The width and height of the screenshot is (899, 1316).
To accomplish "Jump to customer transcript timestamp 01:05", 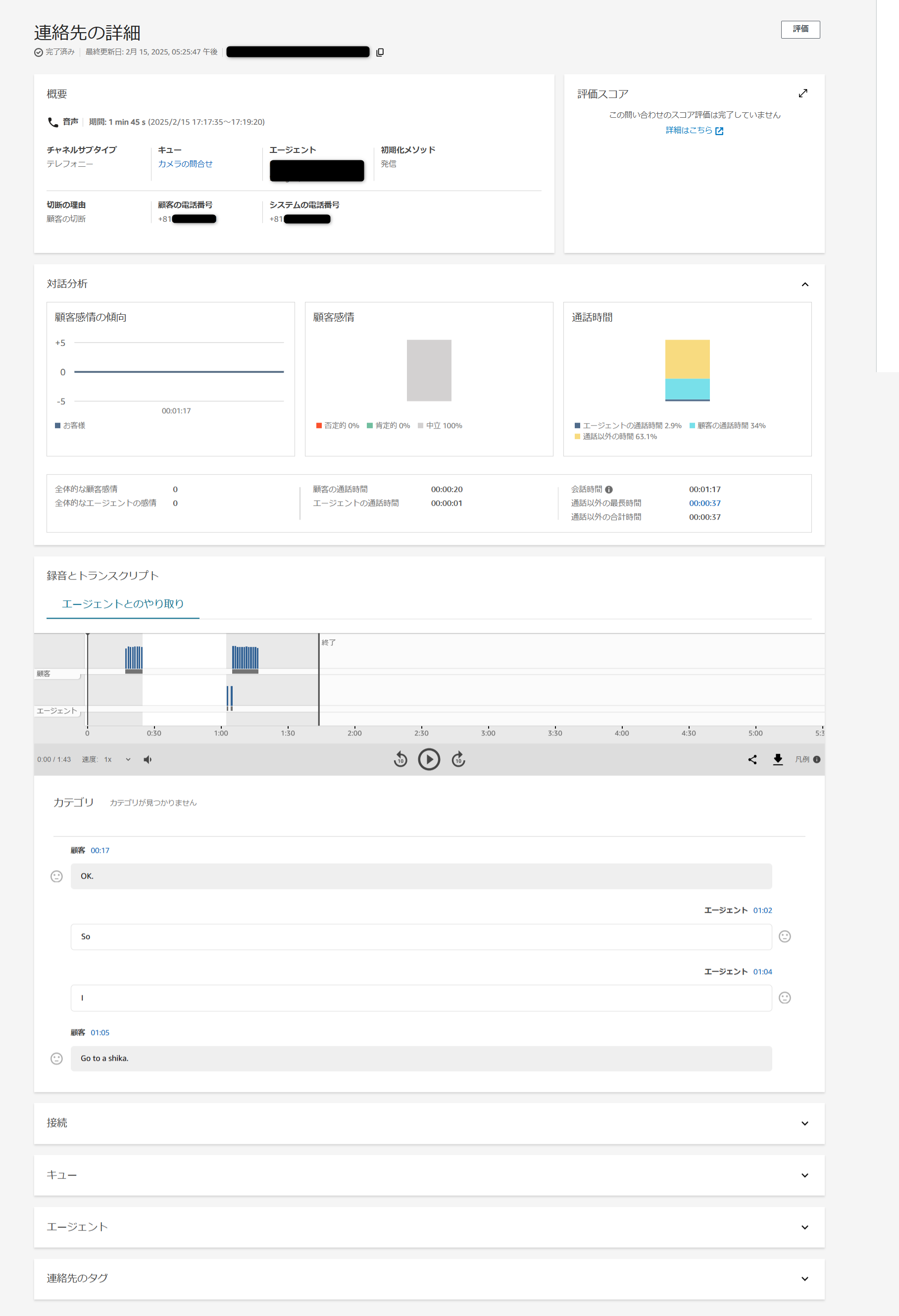I will tap(100, 1032).
